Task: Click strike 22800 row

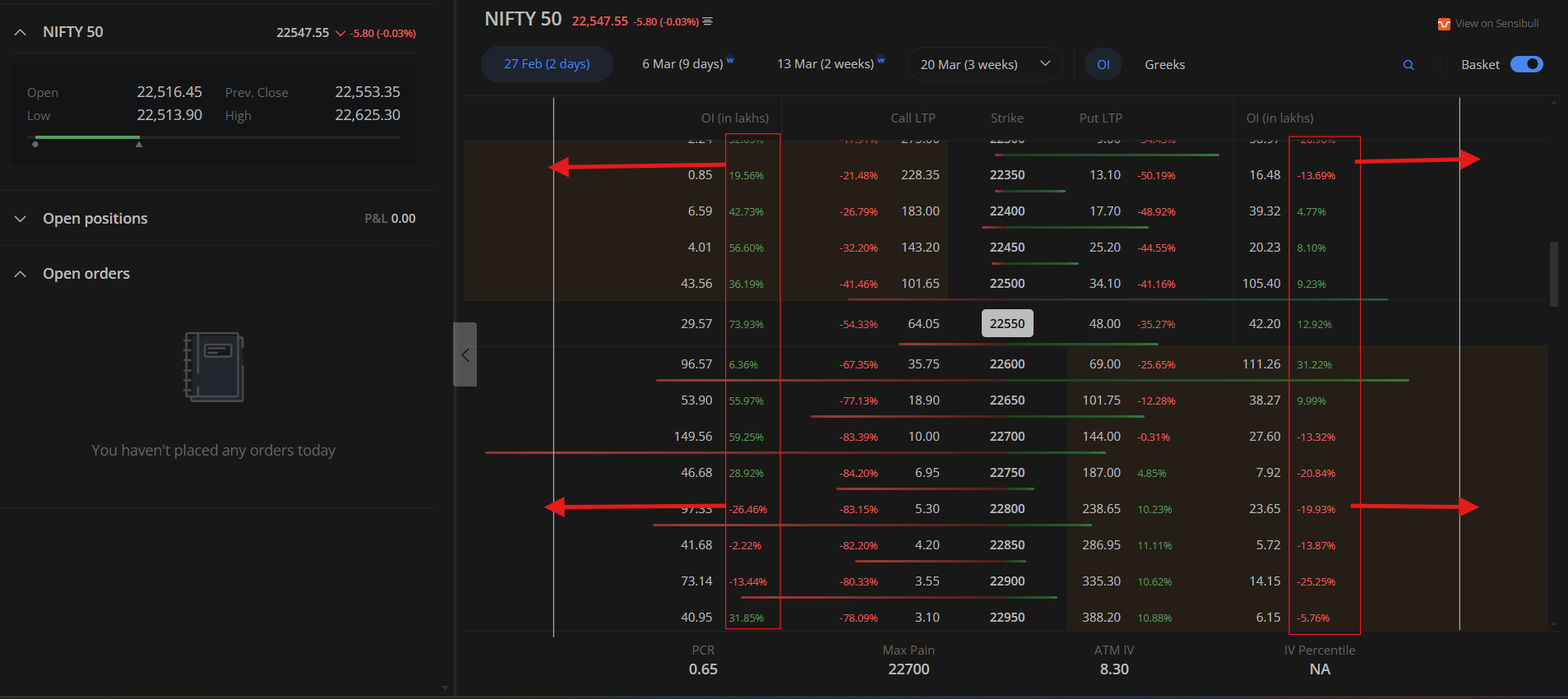Action: (1007, 509)
